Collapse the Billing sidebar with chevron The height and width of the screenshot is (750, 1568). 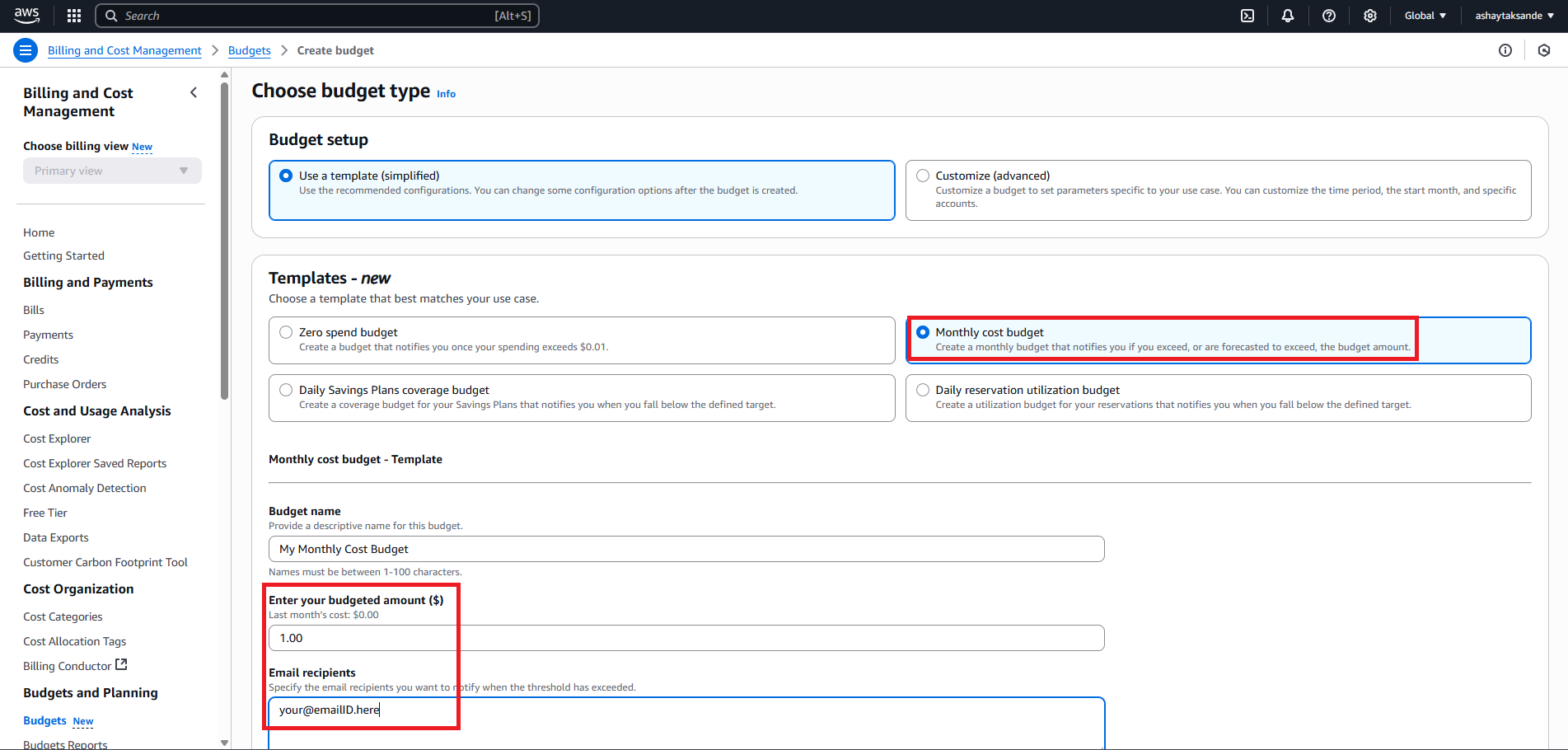194,92
